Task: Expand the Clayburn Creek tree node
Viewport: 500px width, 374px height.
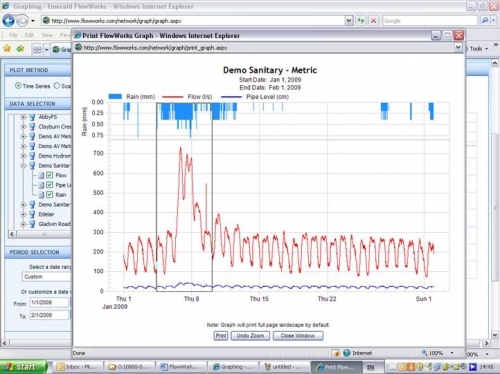Action: [x=23, y=127]
